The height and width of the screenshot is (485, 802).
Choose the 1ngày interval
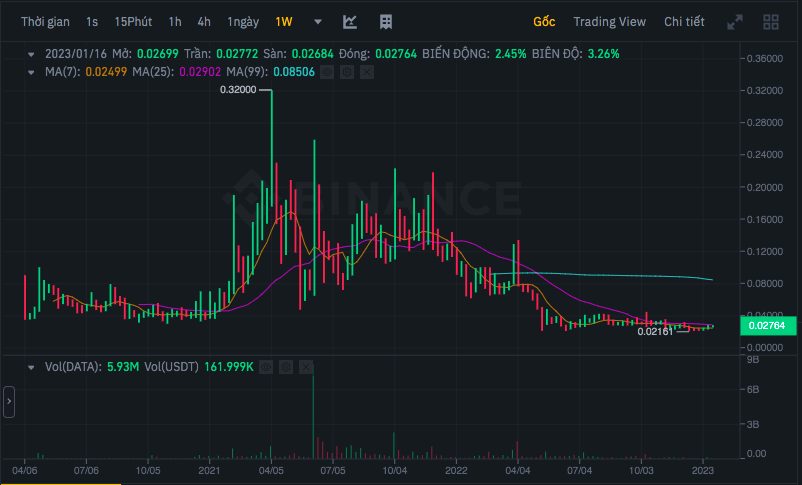[243, 22]
